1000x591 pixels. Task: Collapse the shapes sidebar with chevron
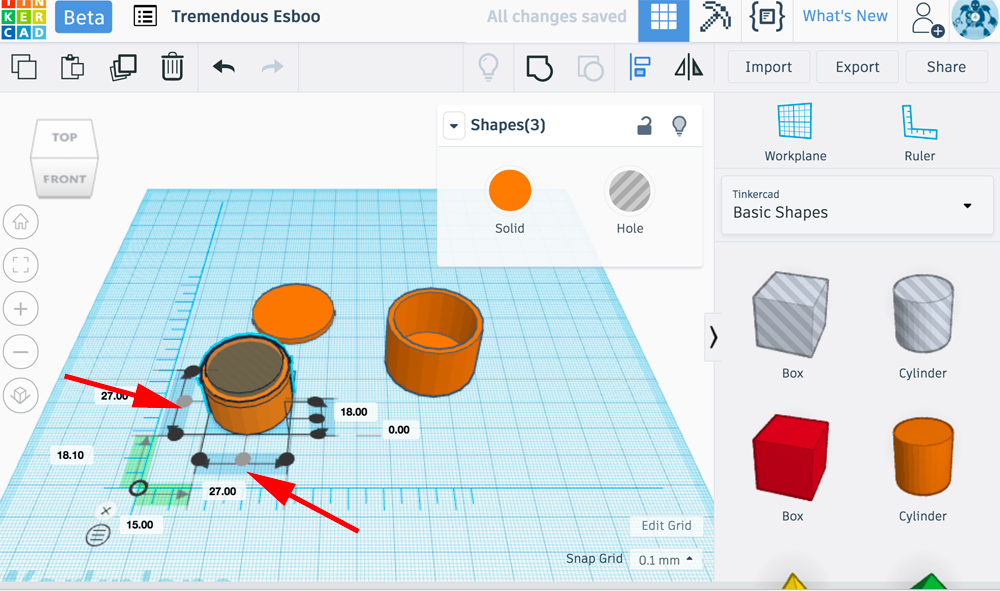coord(713,337)
